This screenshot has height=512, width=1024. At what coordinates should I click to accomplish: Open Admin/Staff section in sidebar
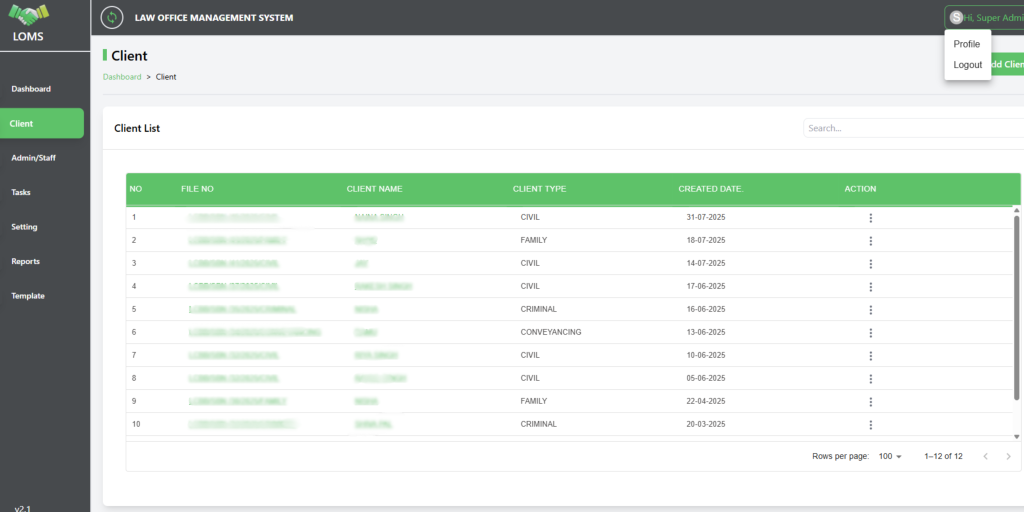(33, 158)
